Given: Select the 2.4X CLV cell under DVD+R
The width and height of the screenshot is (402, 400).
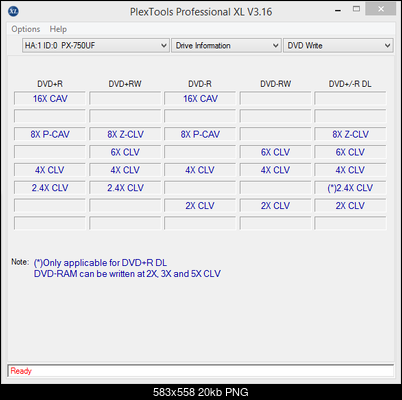Looking at the screenshot, I should 50,188.
